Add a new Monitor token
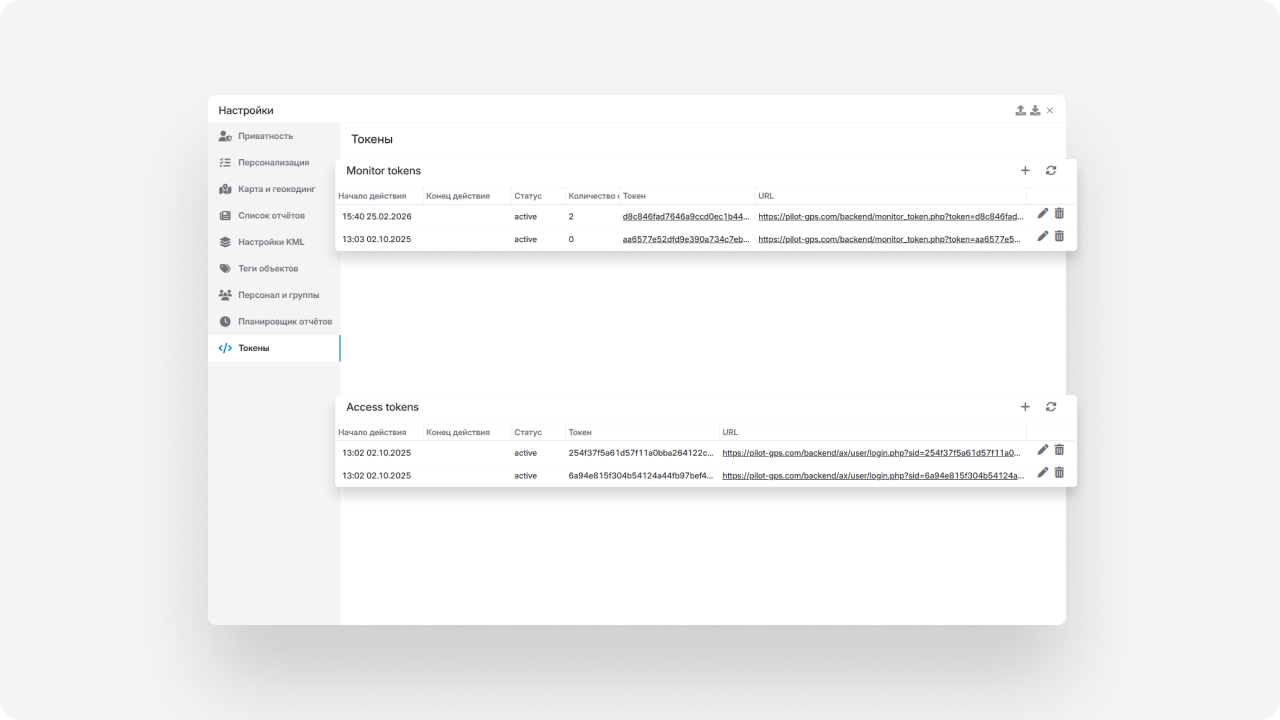This screenshot has width=1280, height=720. [1025, 171]
